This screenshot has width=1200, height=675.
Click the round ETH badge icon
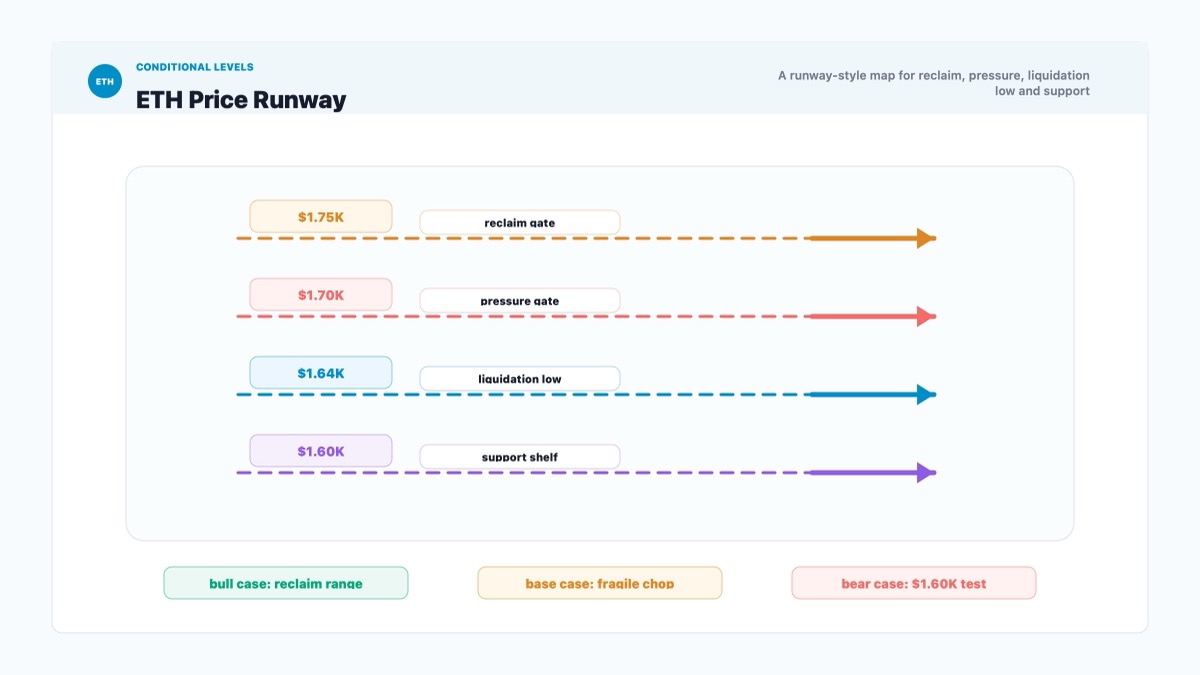pyautogui.click(x=105, y=81)
